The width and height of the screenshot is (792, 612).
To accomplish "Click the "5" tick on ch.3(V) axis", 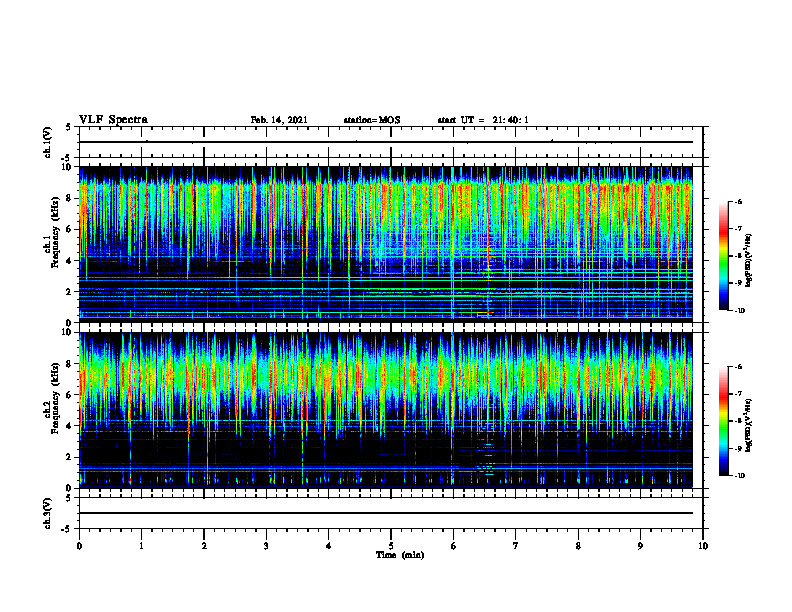I will coord(69,498).
